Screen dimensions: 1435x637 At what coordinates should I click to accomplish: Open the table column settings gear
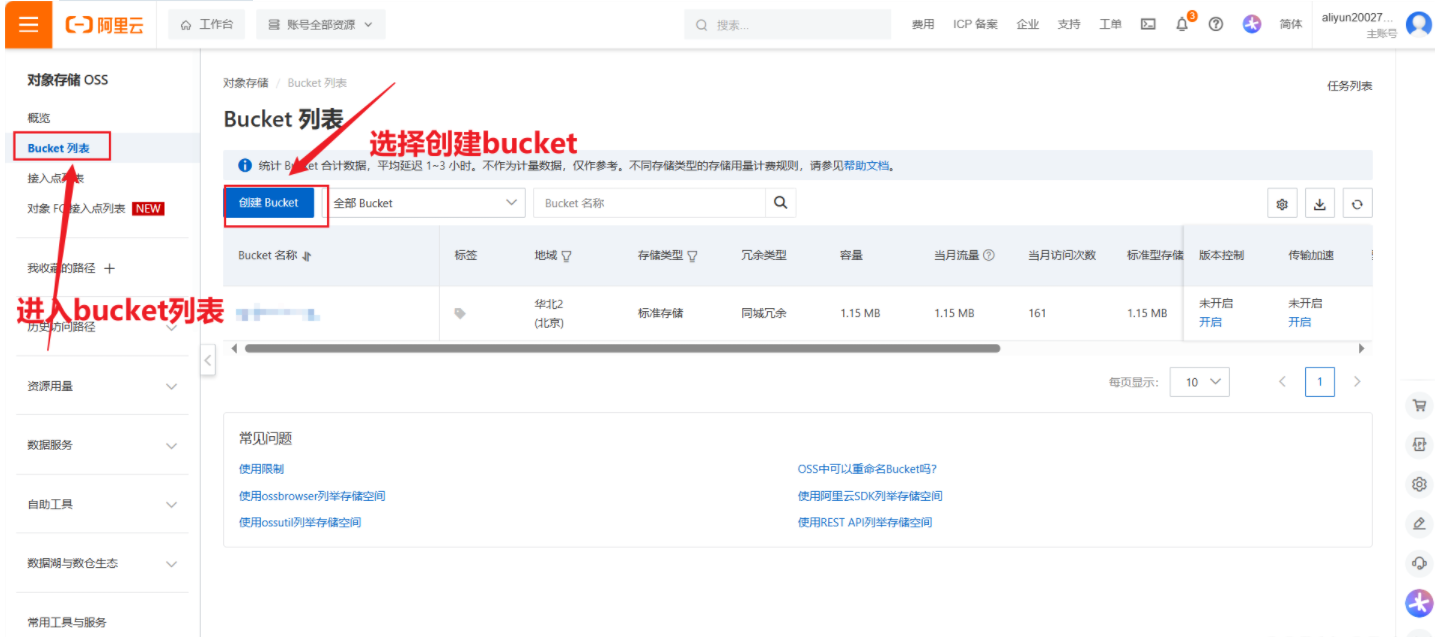(1282, 204)
